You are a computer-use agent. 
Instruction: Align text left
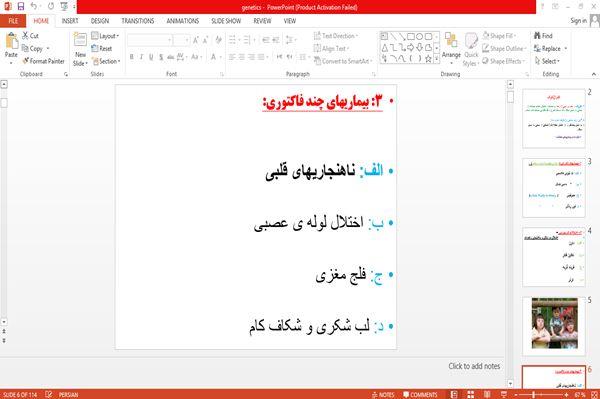click(232, 57)
